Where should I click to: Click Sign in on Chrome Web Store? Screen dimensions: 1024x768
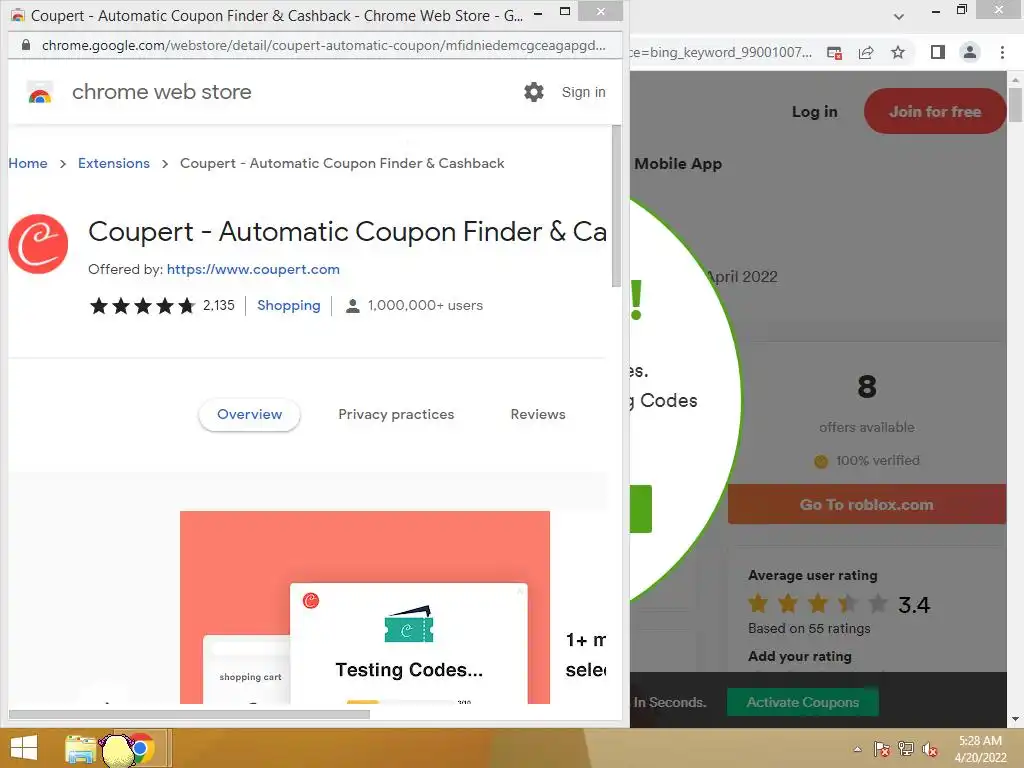point(583,92)
